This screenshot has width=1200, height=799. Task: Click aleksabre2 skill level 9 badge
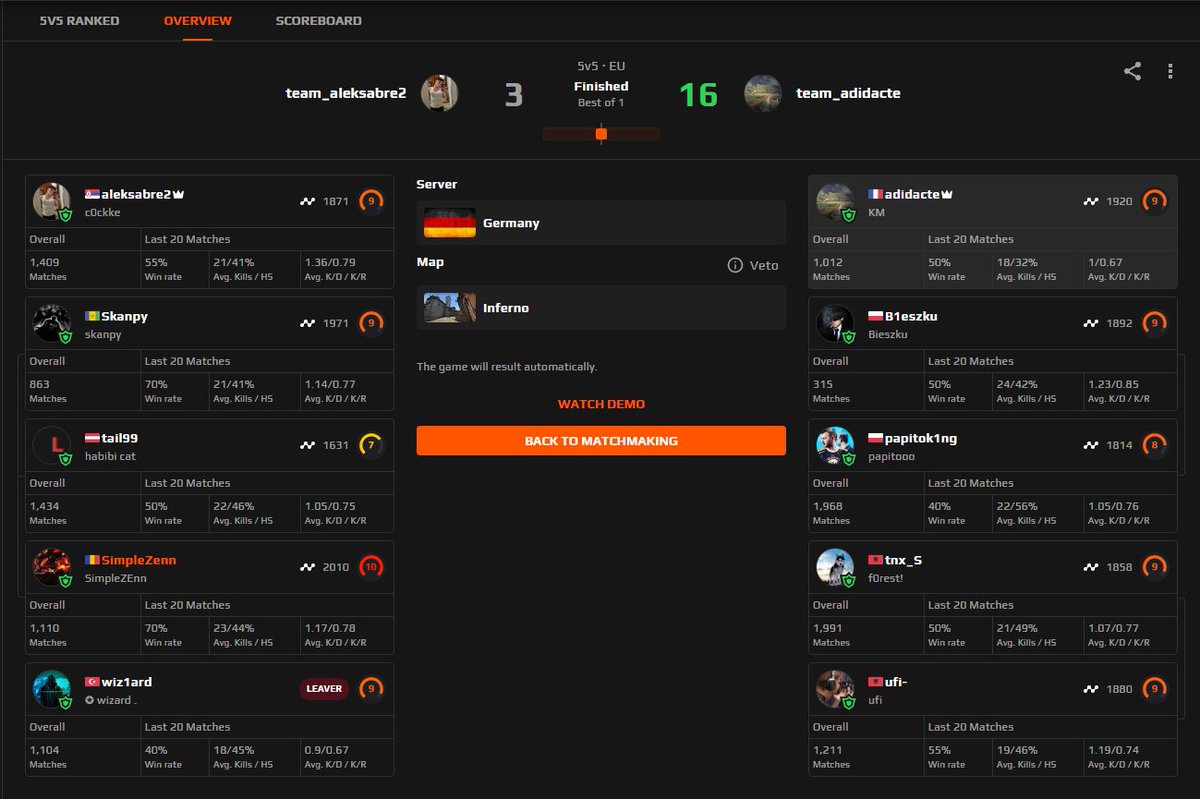372,201
